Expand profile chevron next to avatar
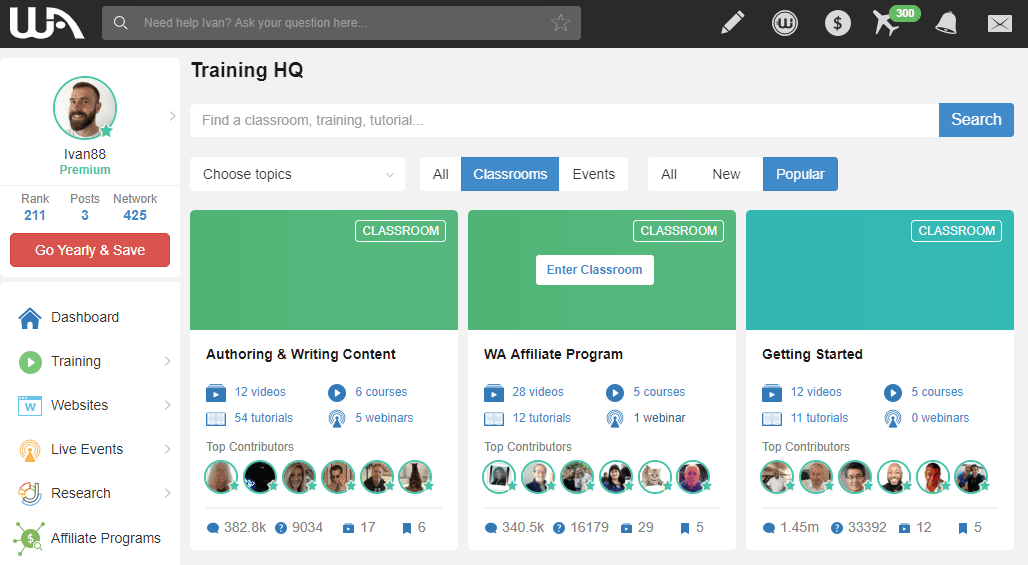Viewport: 1028px width, 565px height. 172,116
